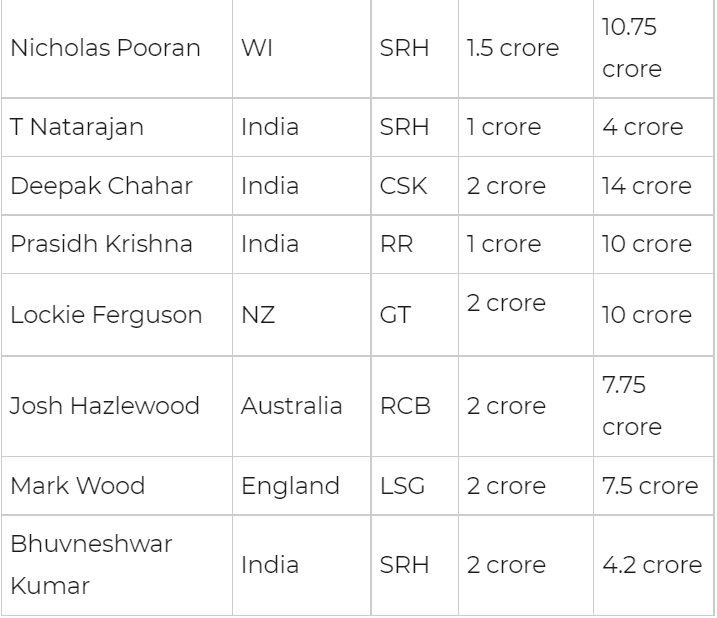Image resolution: width=717 pixels, height=618 pixels.
Task: Select the Josh Hazlewood name cell
Action: [x=104, y=406]
